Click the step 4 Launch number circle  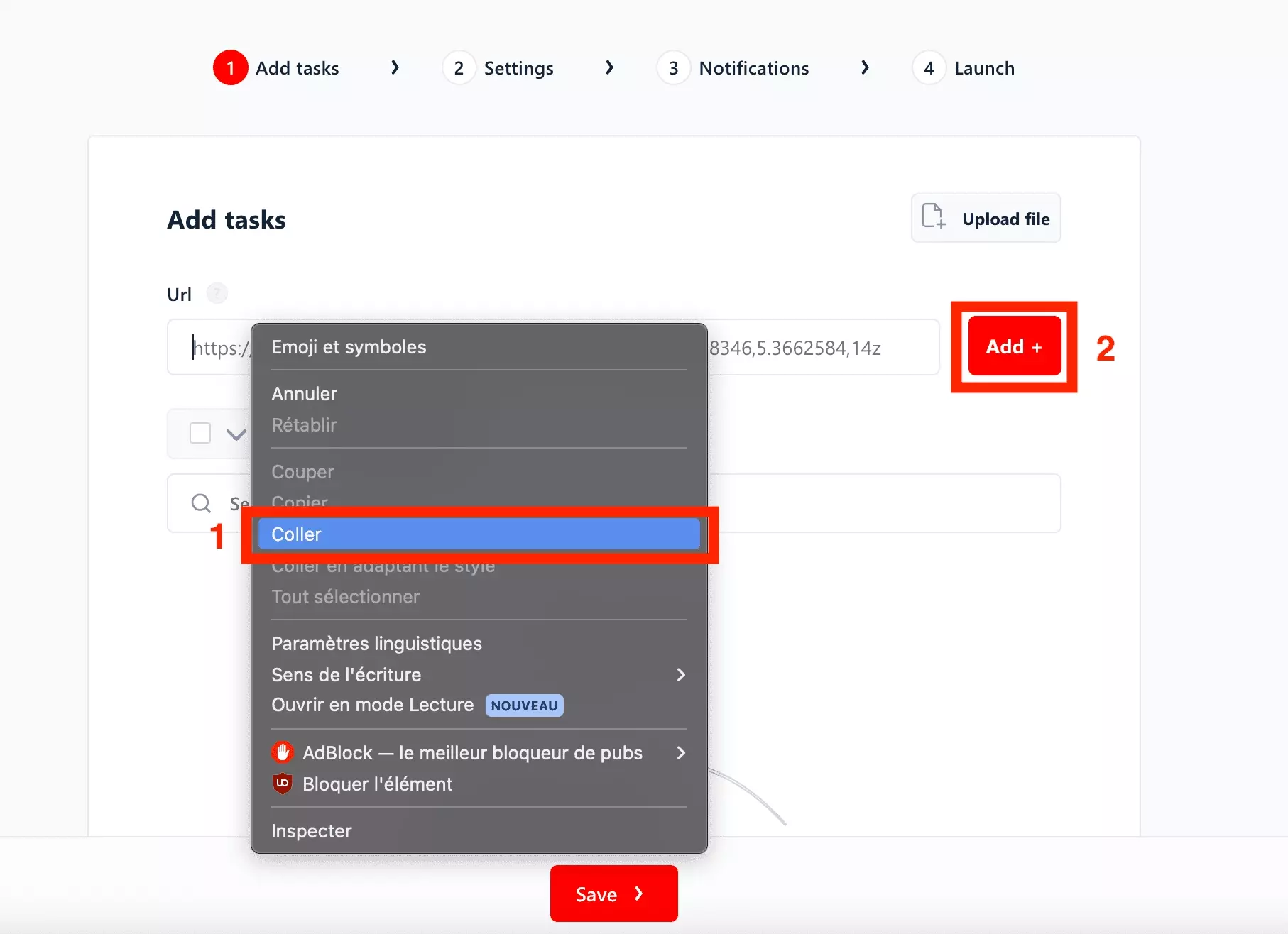tap(929, 68)
